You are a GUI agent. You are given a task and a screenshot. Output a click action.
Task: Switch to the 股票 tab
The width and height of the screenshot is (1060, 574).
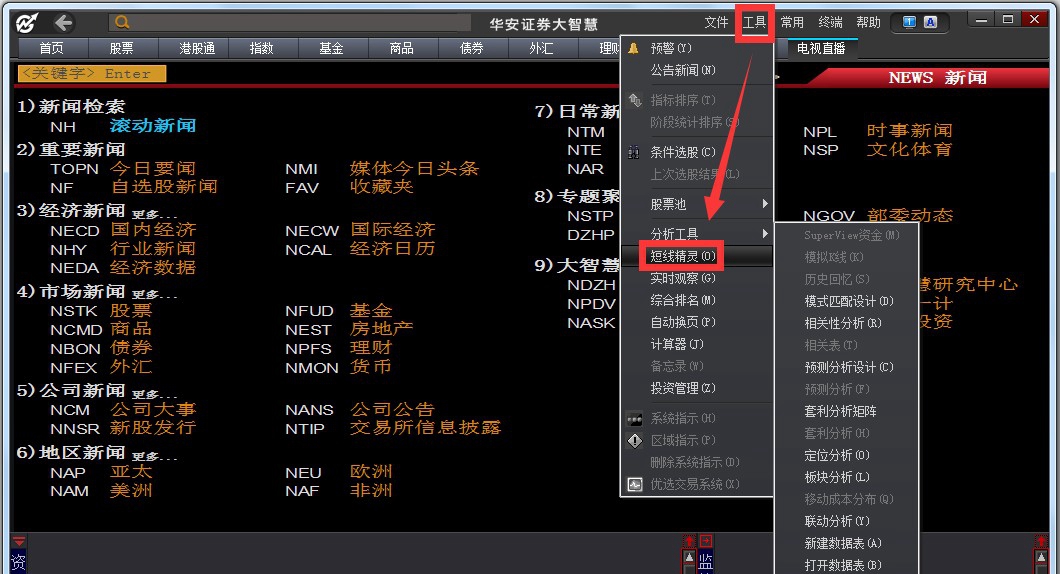coord(122,48)
